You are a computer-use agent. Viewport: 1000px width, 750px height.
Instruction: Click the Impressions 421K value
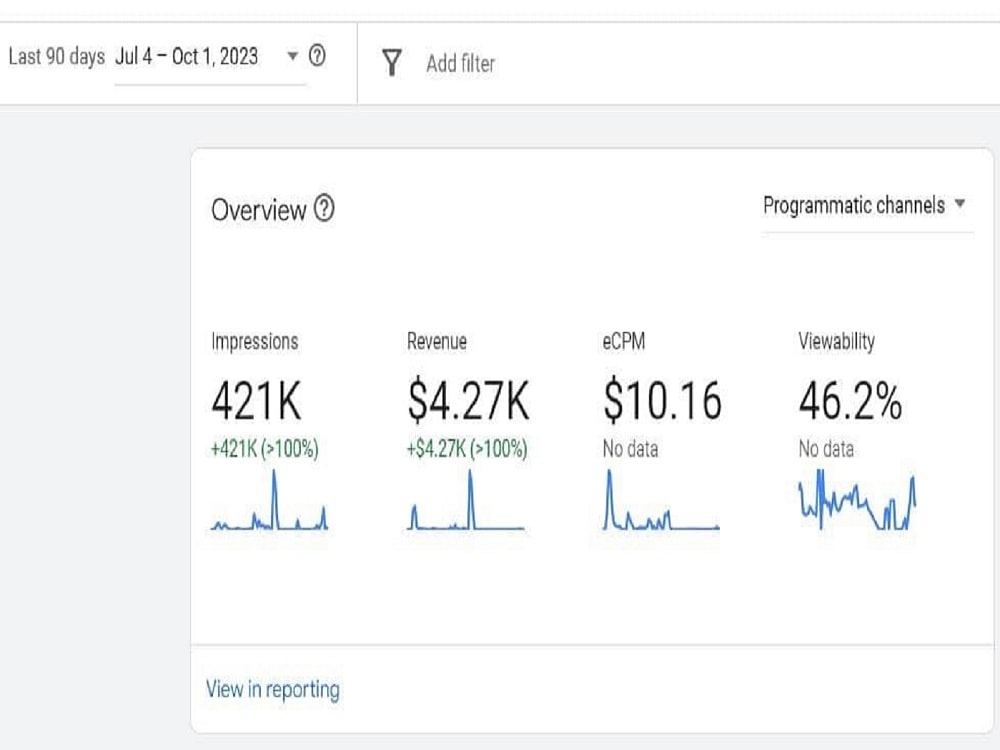[x=256, y=401]
